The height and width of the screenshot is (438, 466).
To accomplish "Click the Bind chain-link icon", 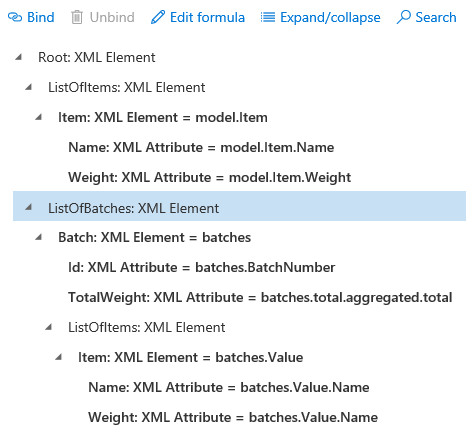I will click(x=15, y=17).
